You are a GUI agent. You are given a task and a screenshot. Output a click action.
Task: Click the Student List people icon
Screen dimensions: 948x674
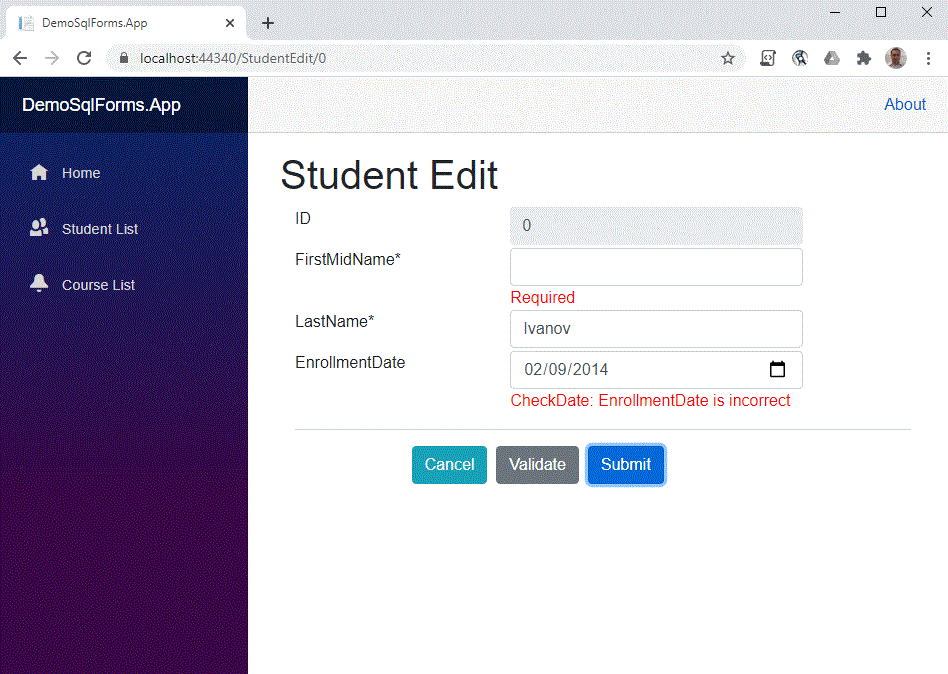point(39,228)
